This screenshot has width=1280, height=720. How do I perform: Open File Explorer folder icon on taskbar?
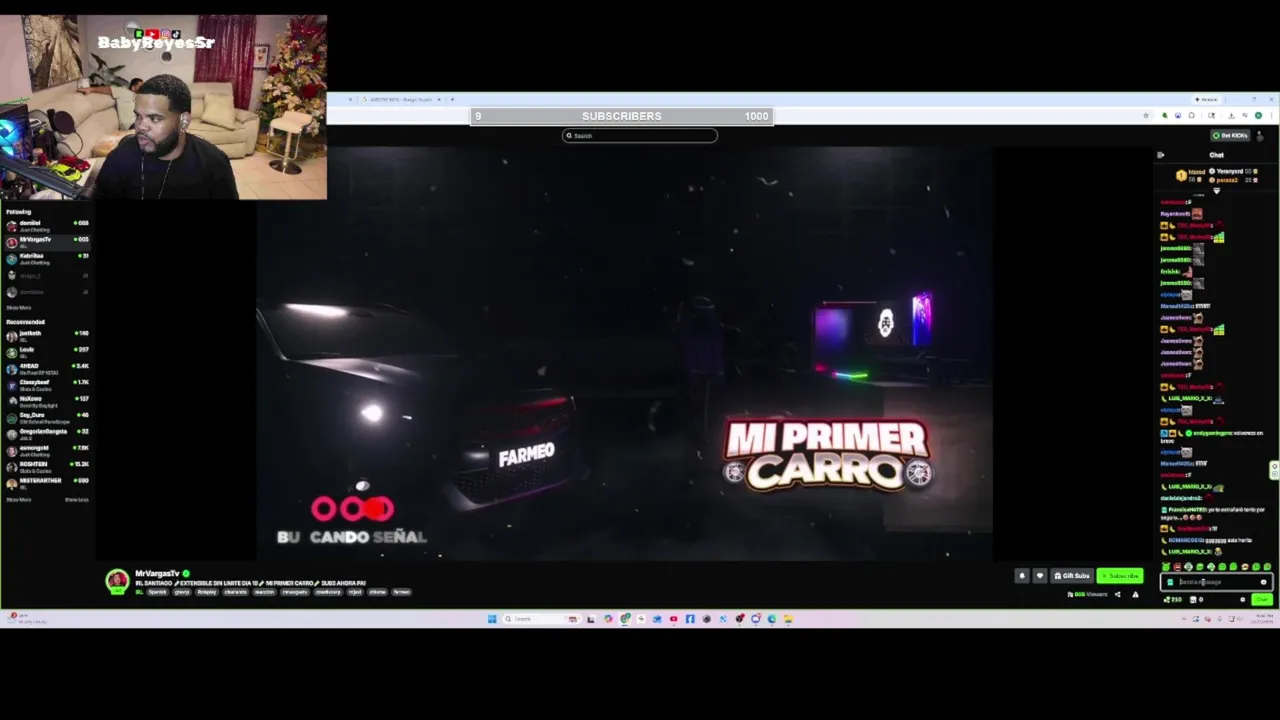click(x=789, y=619)
